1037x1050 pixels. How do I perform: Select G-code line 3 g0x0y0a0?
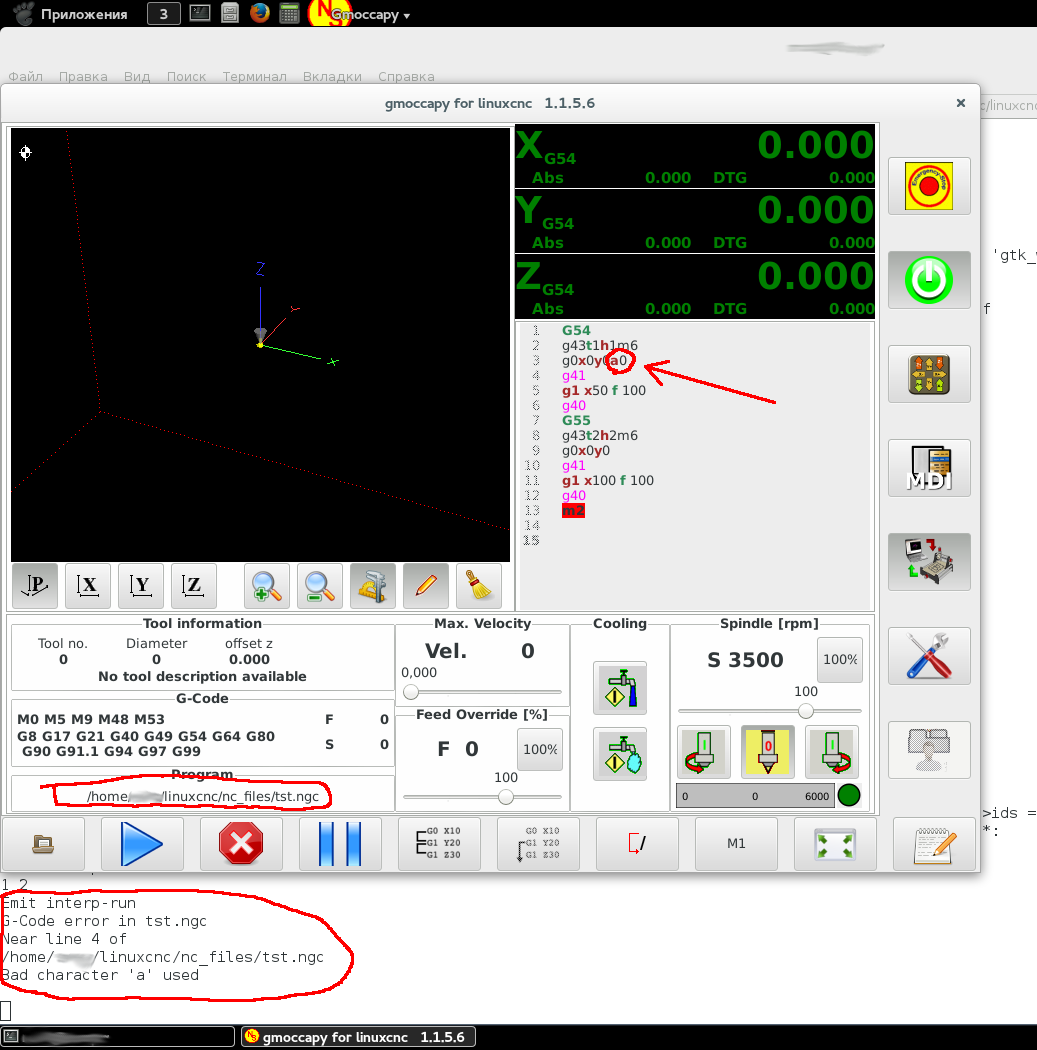click(x=594, y=360)
